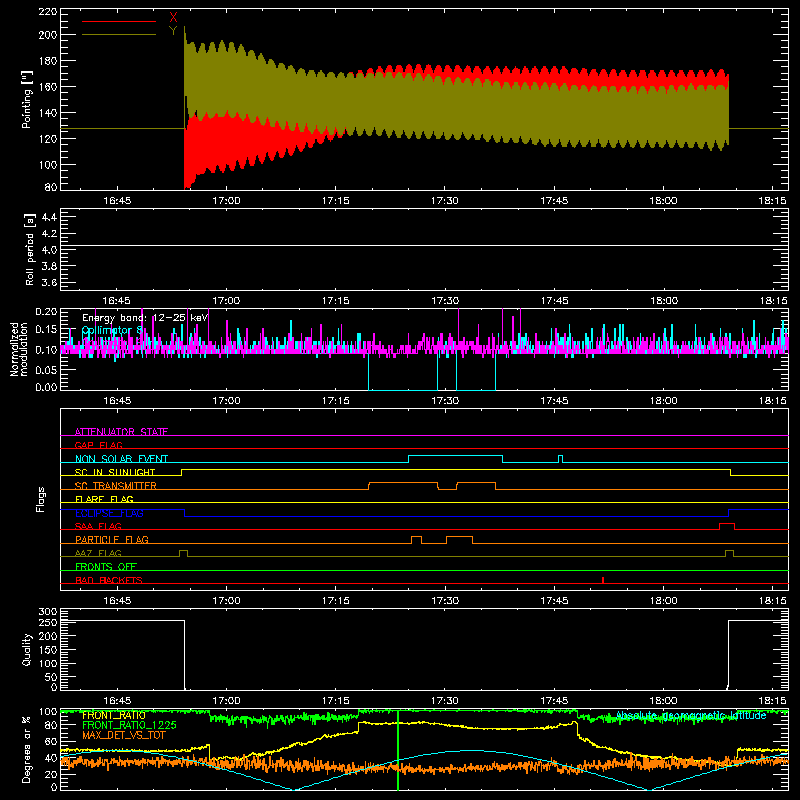Click the blue ECLIPSE_FLAG label
Screen dimensions: 800x800
[x=109, y=513]
